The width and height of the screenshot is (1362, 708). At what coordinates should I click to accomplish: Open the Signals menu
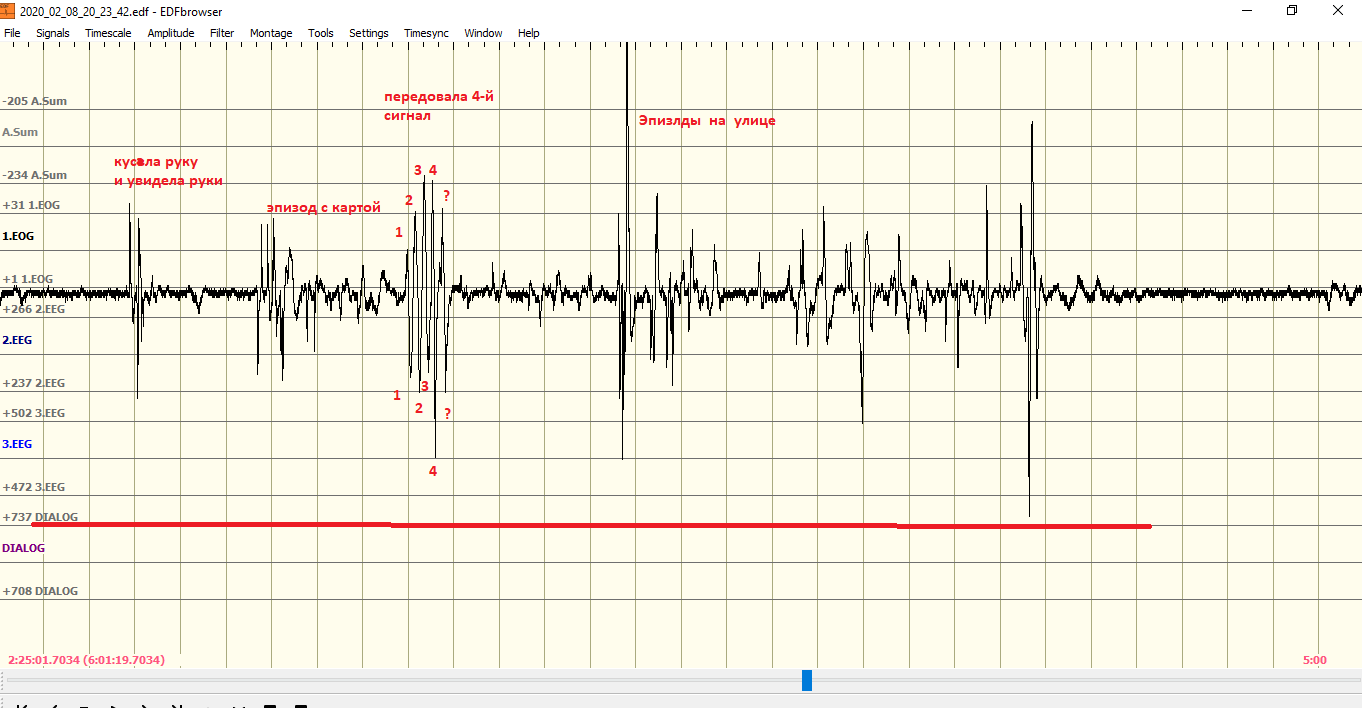(x=53, y=33)
